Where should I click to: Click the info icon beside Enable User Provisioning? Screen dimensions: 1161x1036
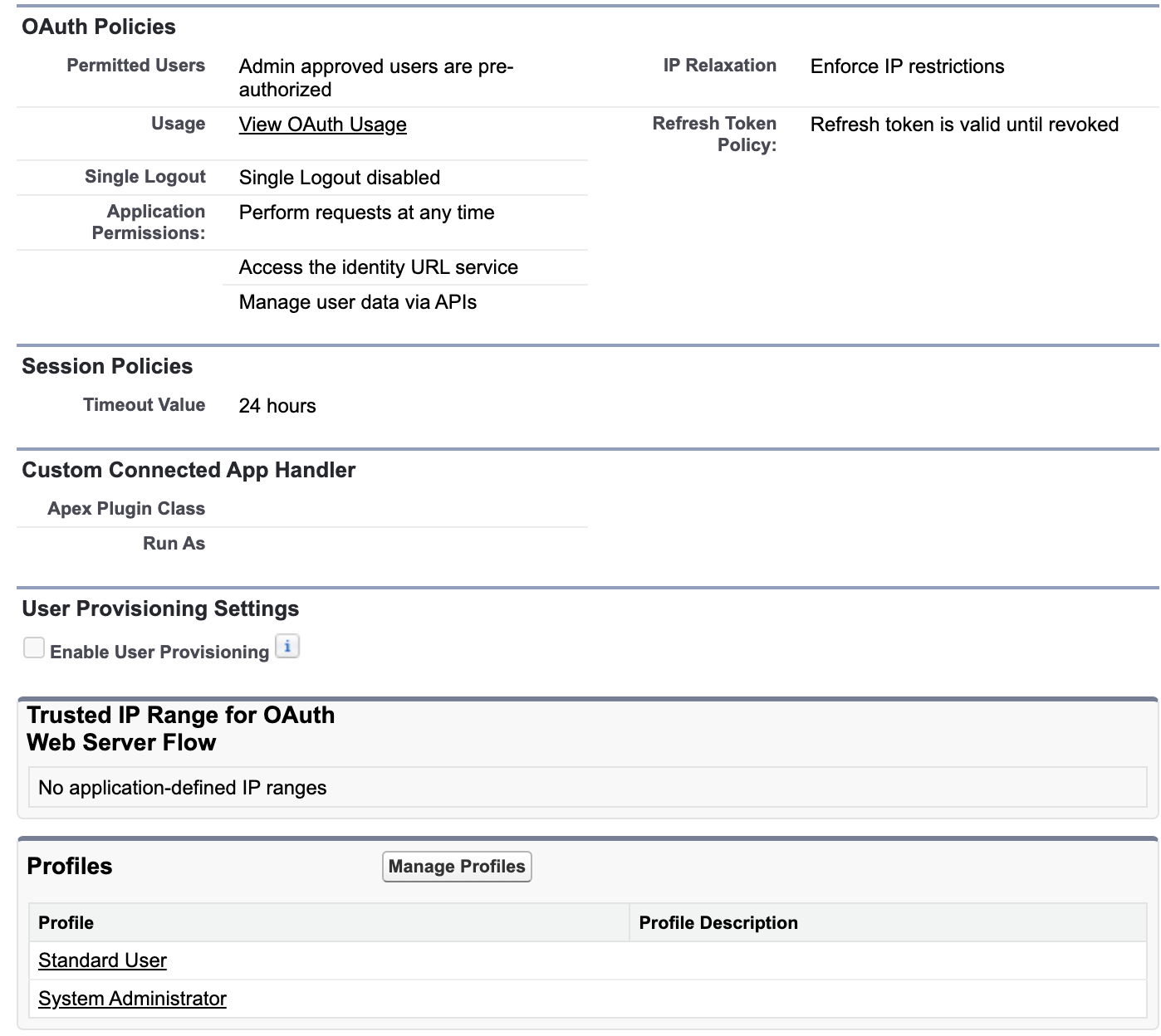tap(287, 647)
